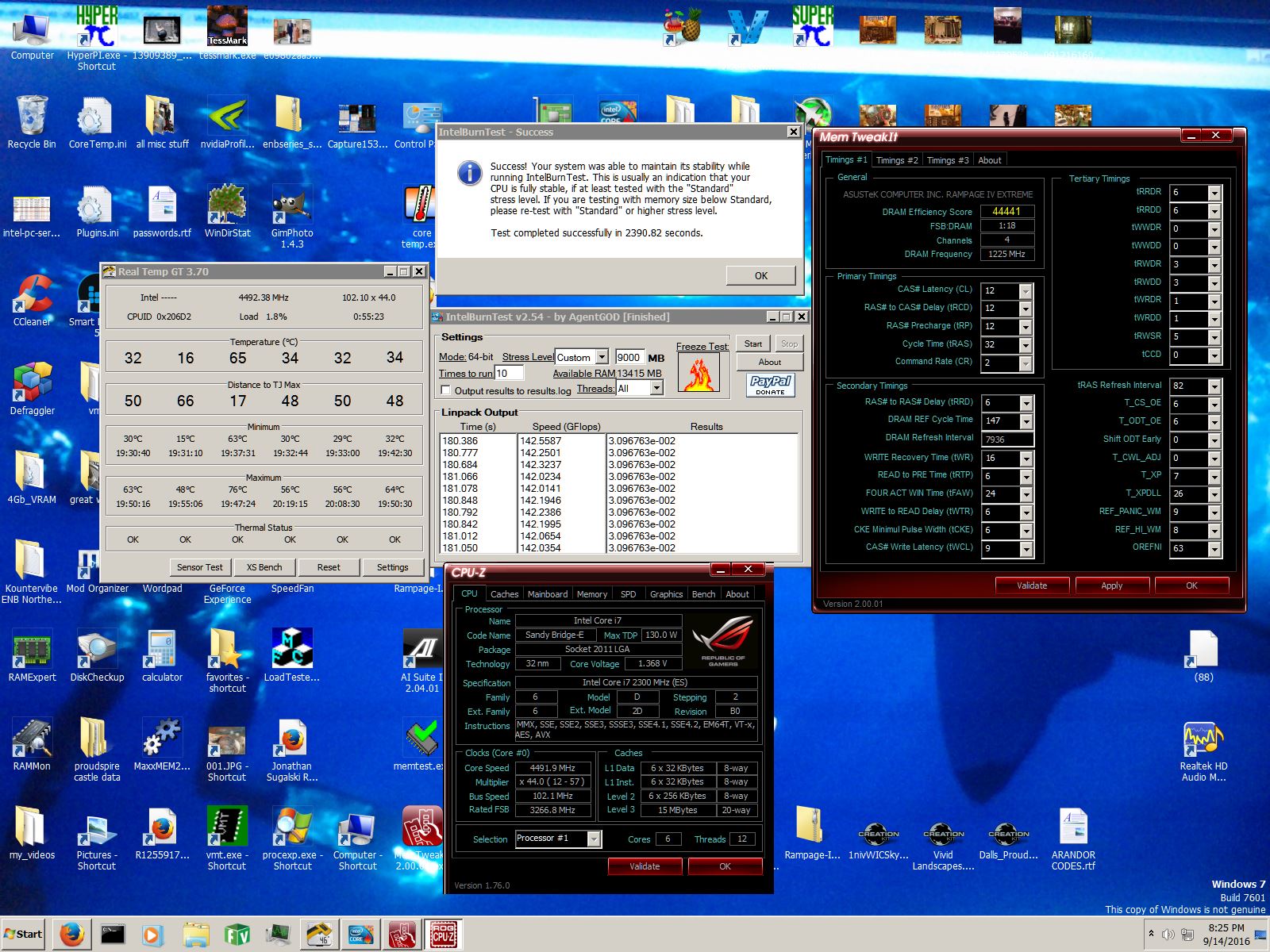Show hidden system tray icons arrow
This screenshot has height=952, width=1270.
click(x=1151, y=933)
